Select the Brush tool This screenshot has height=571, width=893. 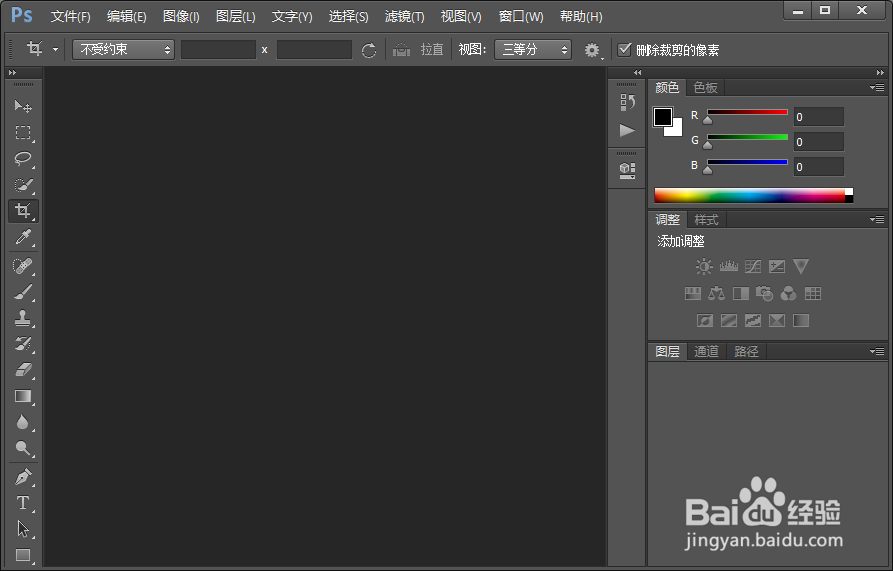(23, 292)
